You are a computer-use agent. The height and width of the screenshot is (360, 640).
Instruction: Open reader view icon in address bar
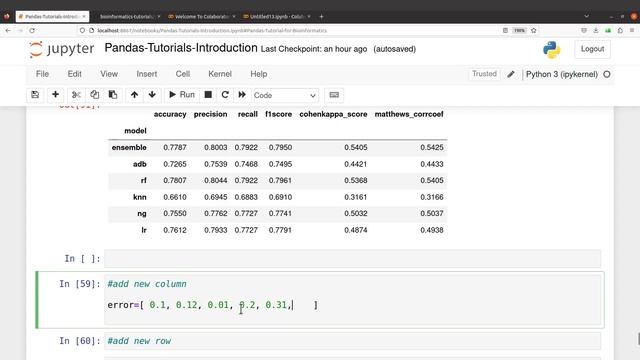[505, 31]
